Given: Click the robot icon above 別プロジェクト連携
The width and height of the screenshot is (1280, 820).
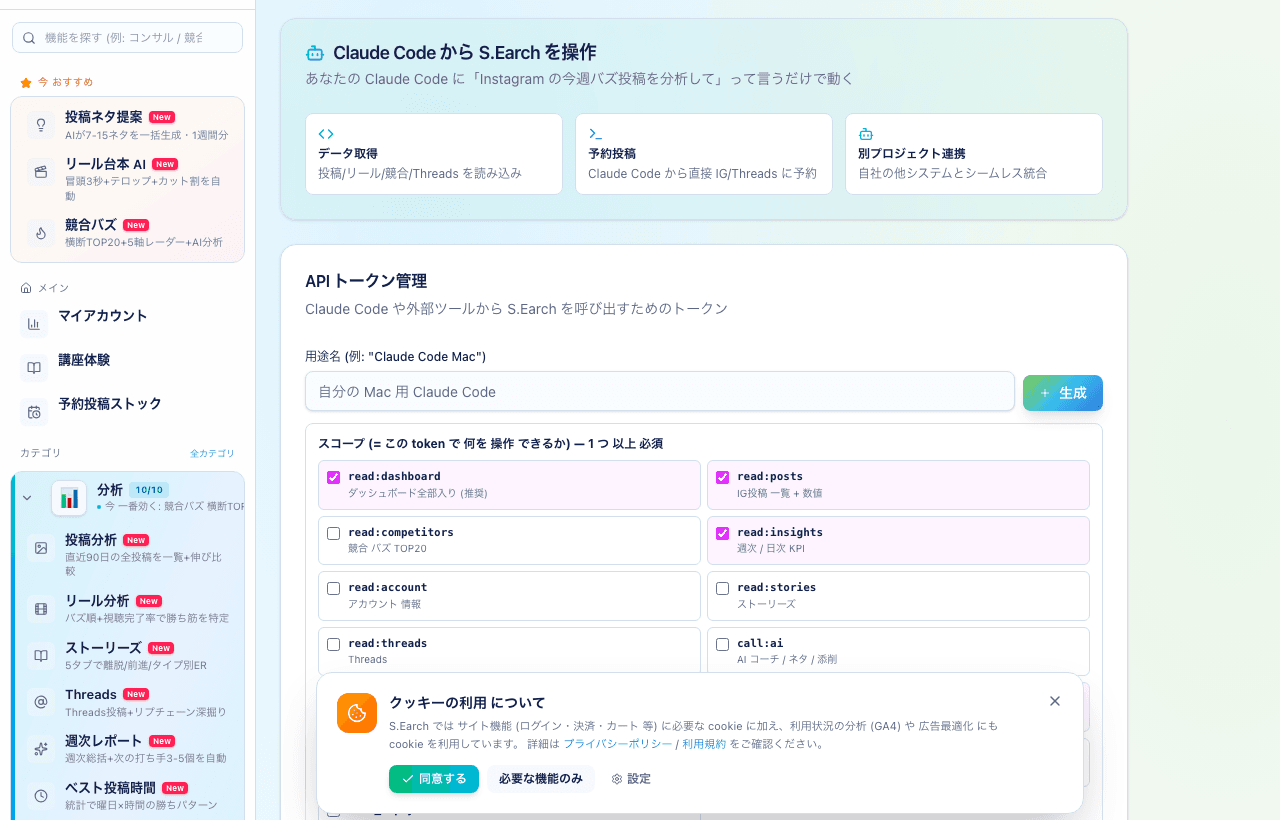Looking at the screenshot, I should pyautogui.click(x=866, y=134).
